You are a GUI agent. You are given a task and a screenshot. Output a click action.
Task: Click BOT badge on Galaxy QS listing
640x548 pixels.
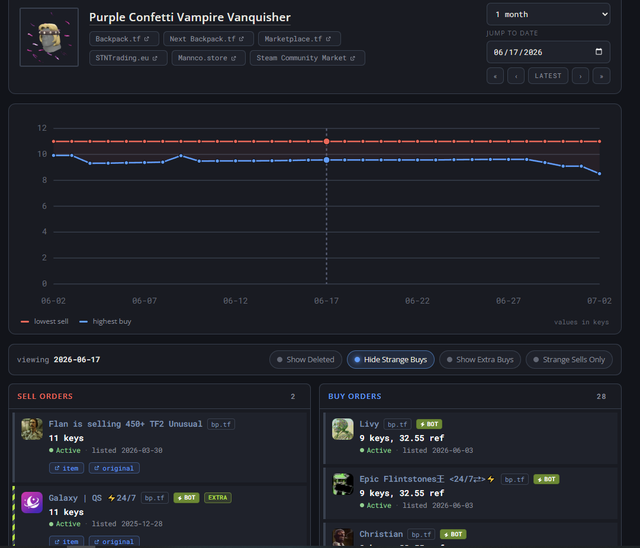click(x=186, y=498)
